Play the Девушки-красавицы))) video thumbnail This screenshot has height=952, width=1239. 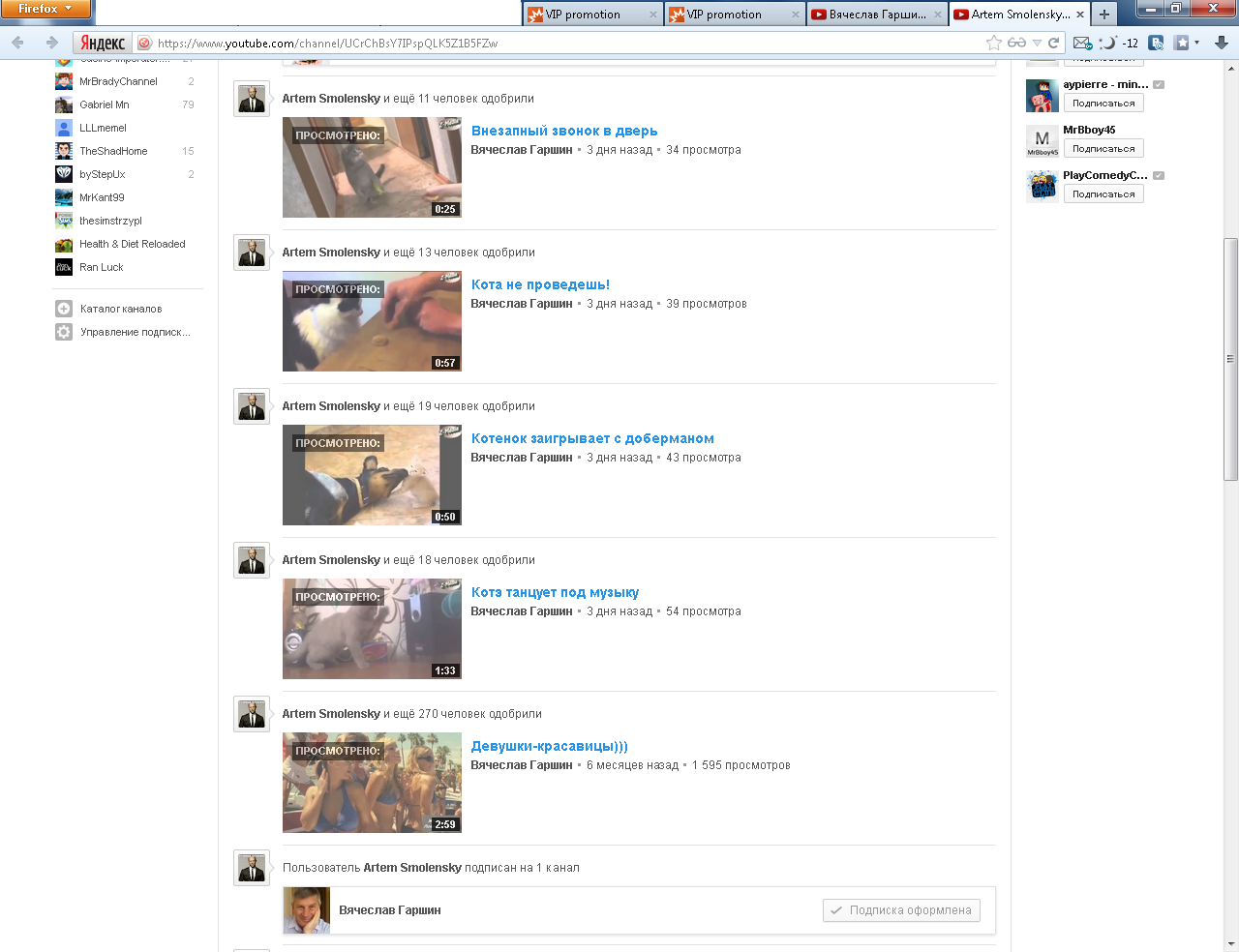point(372,783)
